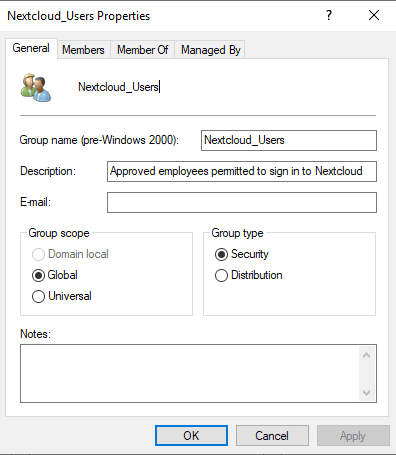Click the pre-Windows 2000 group name field
This screenshot has height=455, width=396.
pyautogui.click(x=289, y=140)
